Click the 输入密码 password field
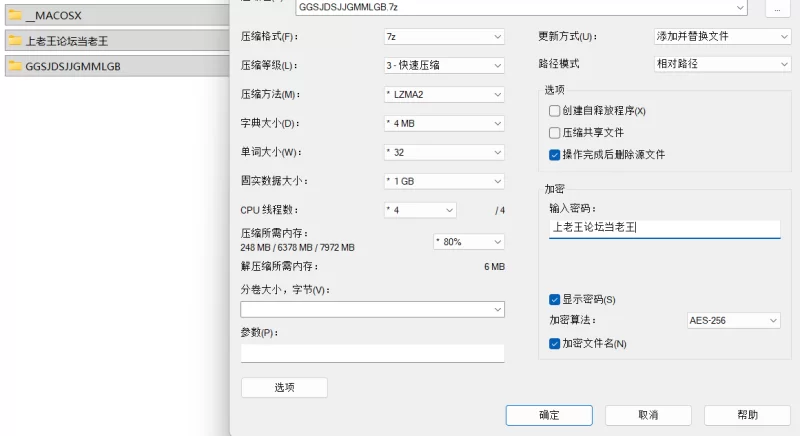Viewport: 800px width, 436px height. pyautogui.click(x=665, y=228)
